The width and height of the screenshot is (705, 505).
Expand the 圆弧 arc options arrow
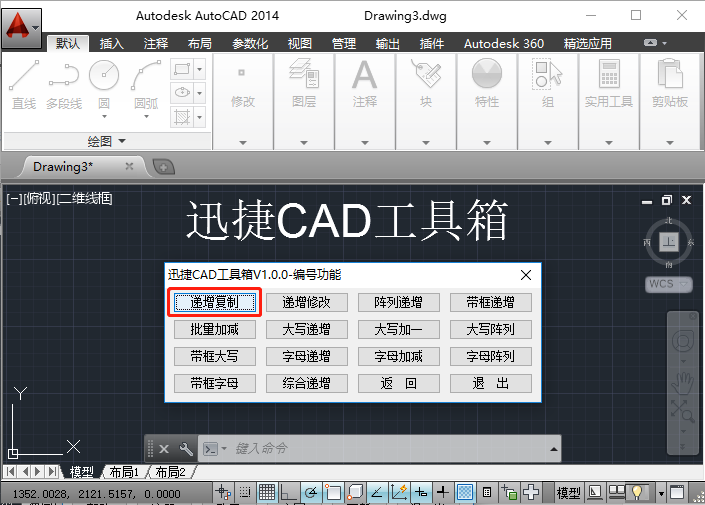[x=146, y=116]
